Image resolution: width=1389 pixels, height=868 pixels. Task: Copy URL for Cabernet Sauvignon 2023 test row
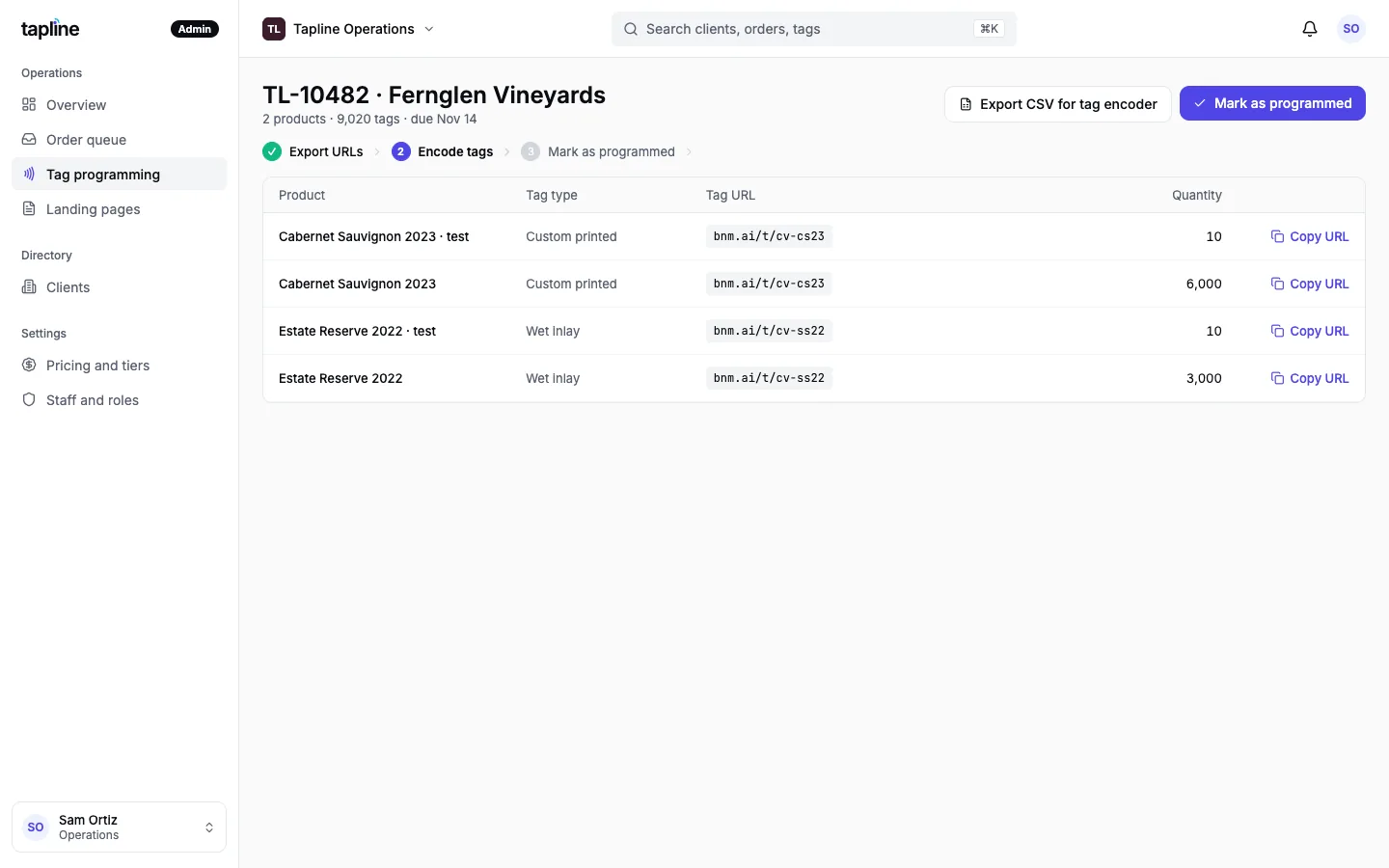point(1309,236)
